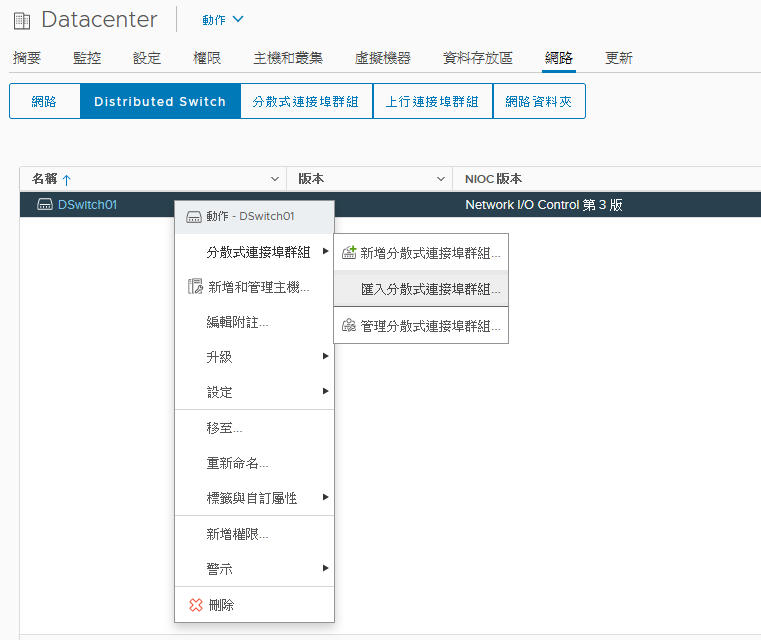Click the 管理分散式連接埠群組 gear icon
The image size is (761, 640).
pyautogui.click(x=349, y=325)
